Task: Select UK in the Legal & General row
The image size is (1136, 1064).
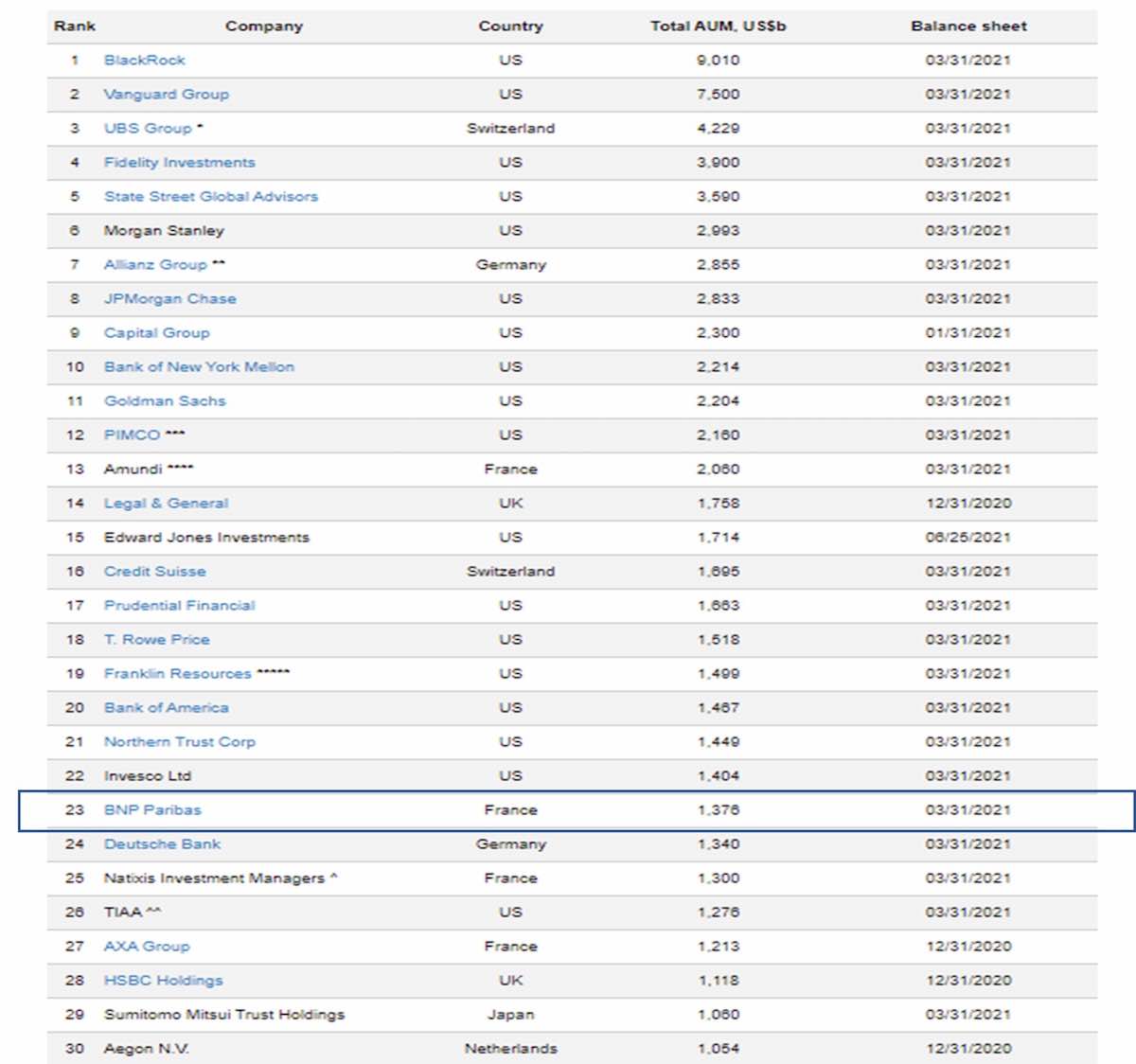Action: point(511,503)
